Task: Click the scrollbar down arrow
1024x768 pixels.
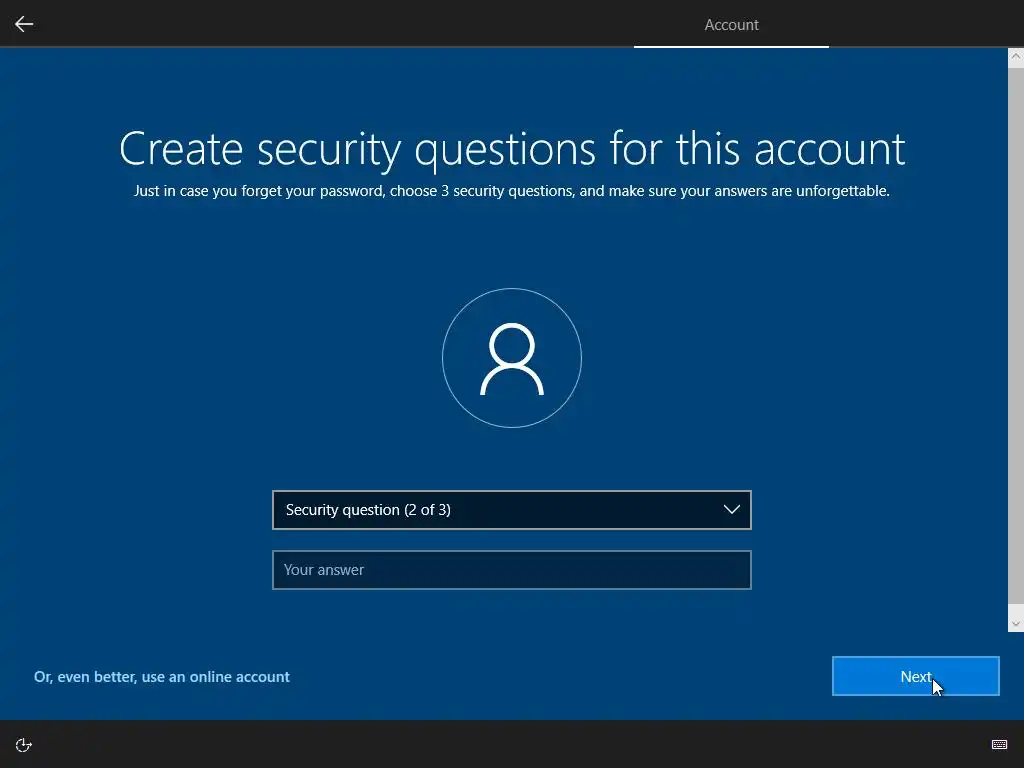Action: (1016, 624)
